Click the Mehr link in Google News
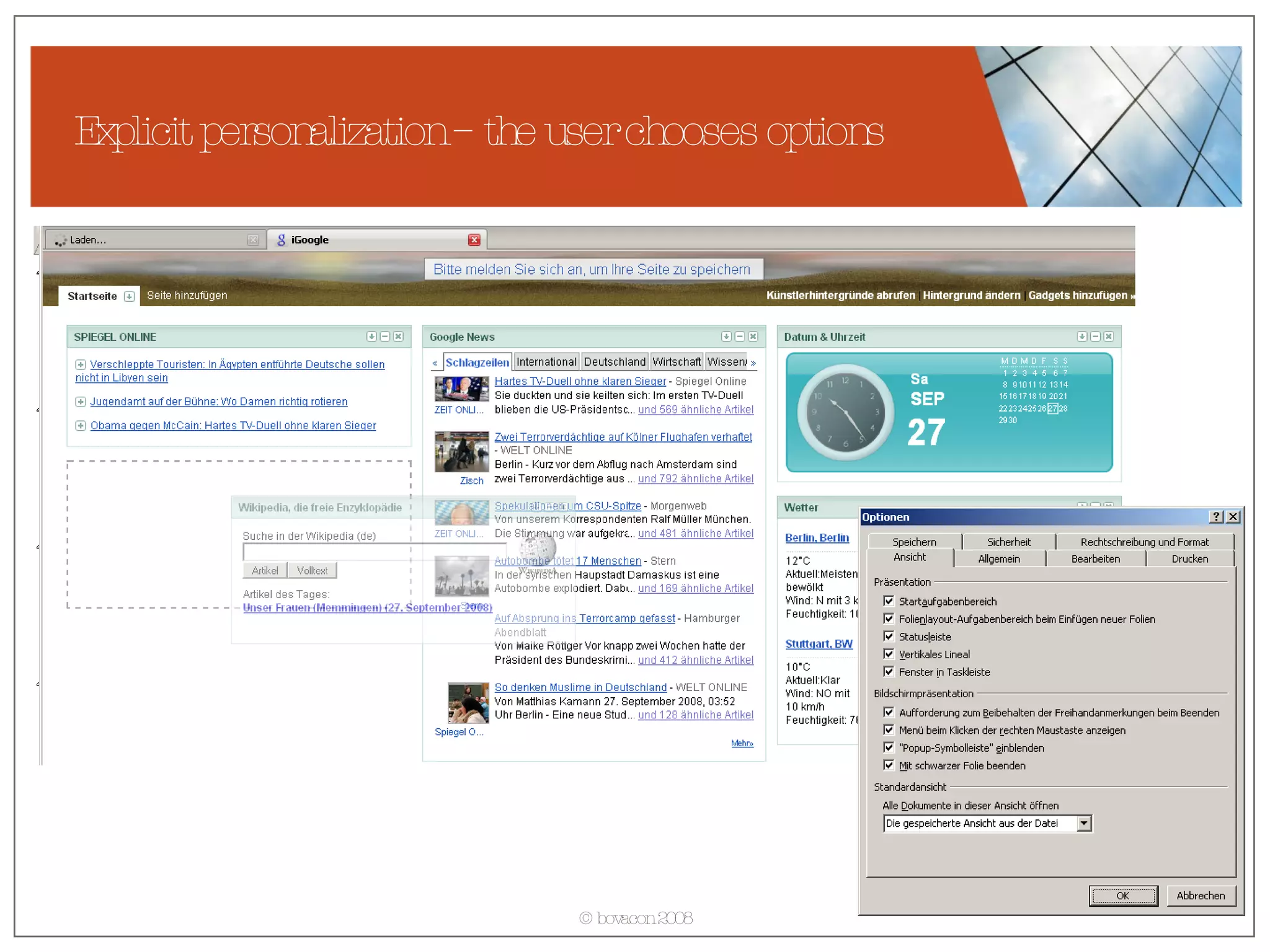This screenshot has height=952, width=1270. pos(742,743)
